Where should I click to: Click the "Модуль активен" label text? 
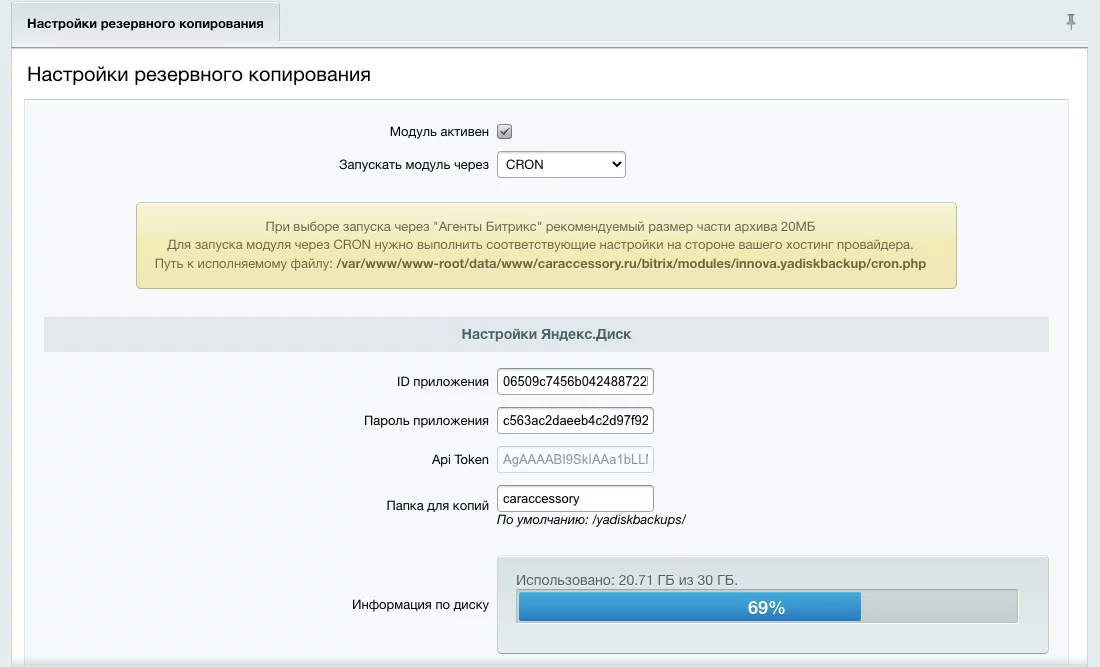[x=439, y=132]
